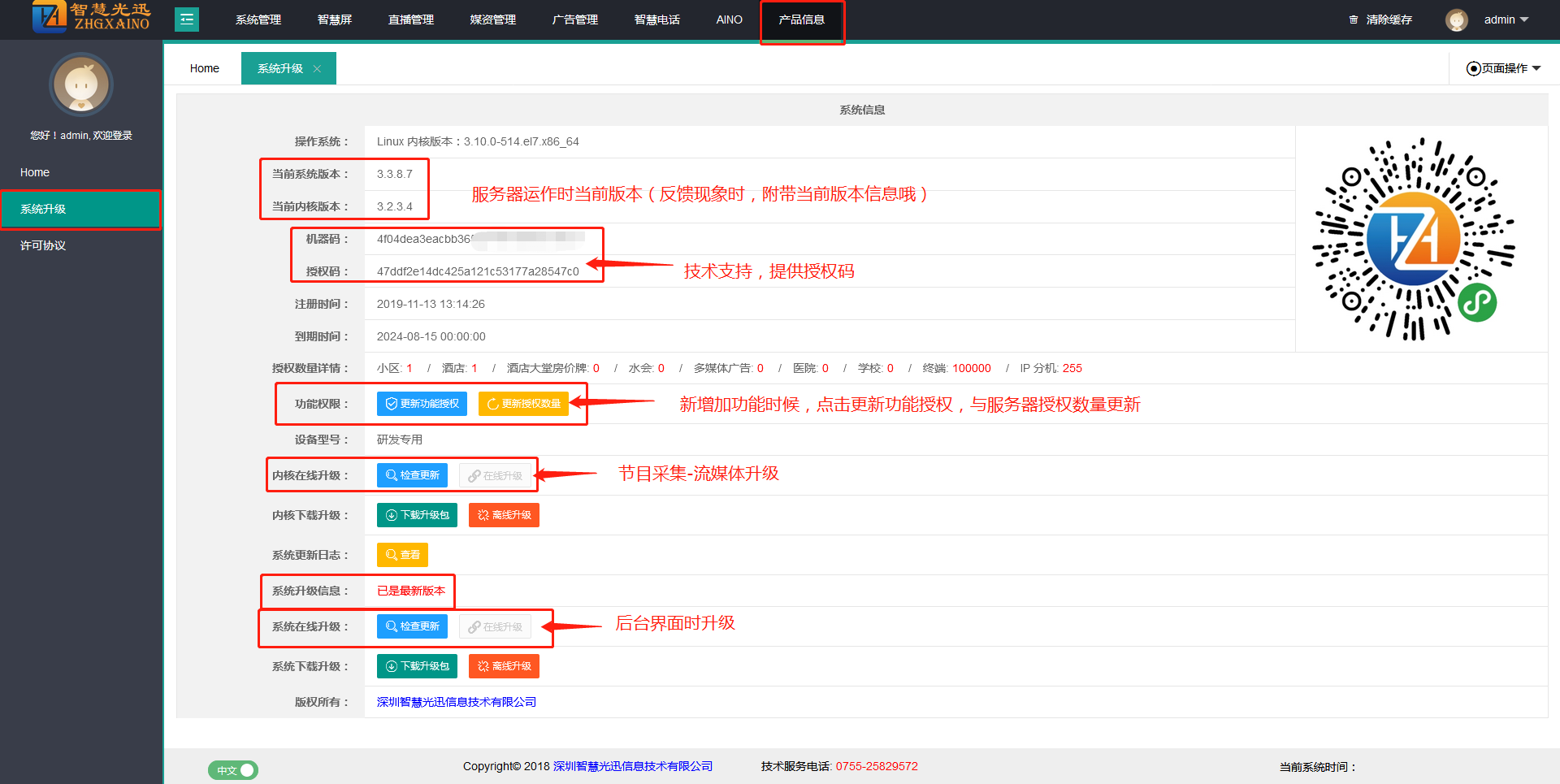Expand the admin user dropdown arrow
The image size is (1560, 784).
point(1524,19)
